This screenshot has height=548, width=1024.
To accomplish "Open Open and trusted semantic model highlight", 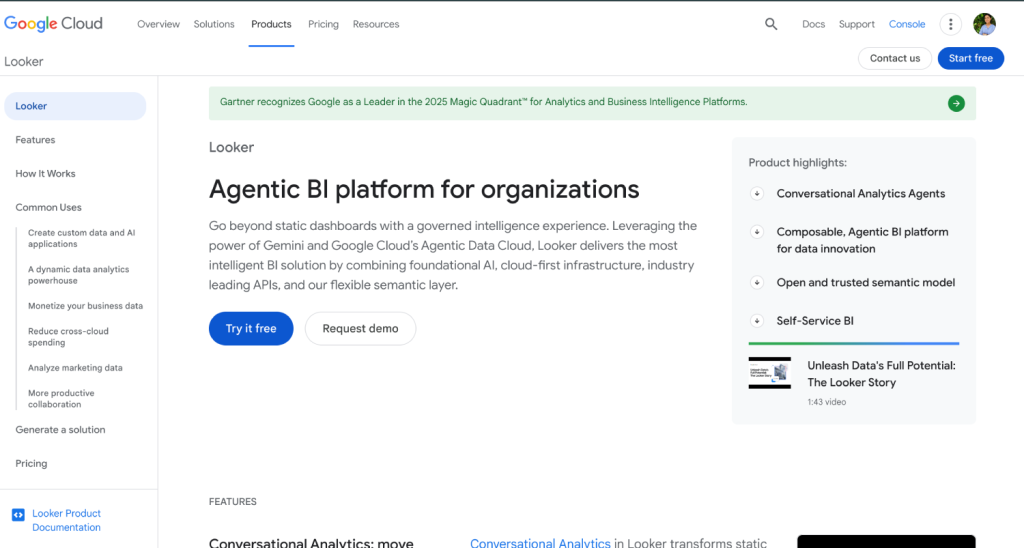I will click(x=865, y=283).
